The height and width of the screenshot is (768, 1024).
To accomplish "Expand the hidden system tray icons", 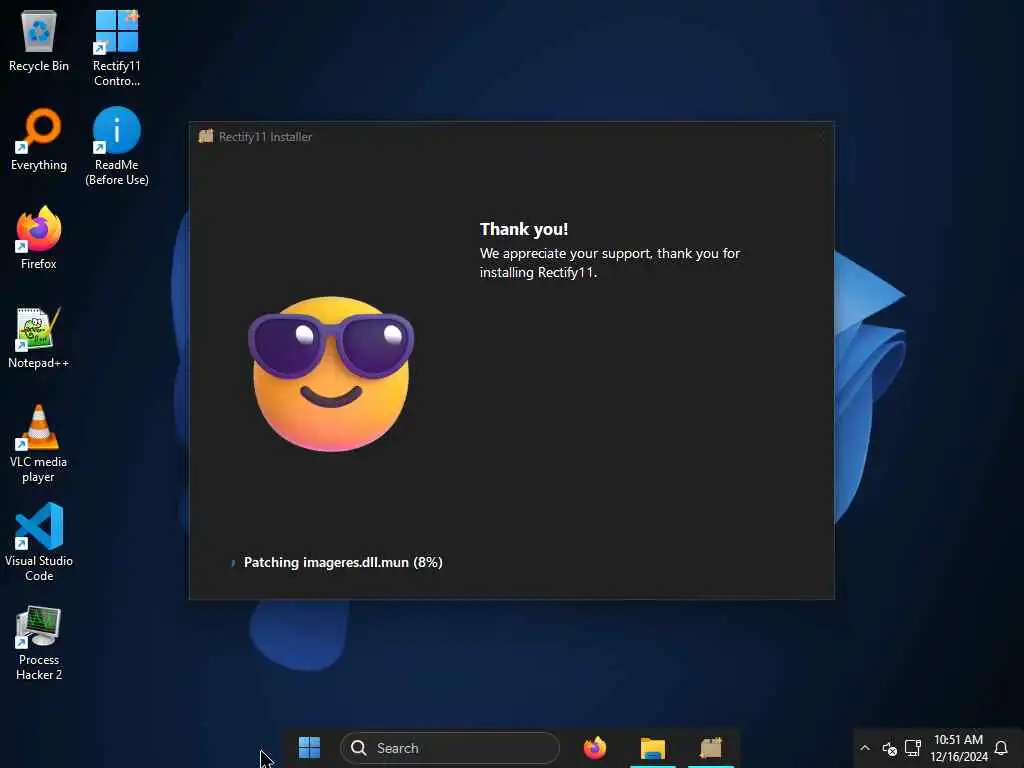I will coord(865,748).
